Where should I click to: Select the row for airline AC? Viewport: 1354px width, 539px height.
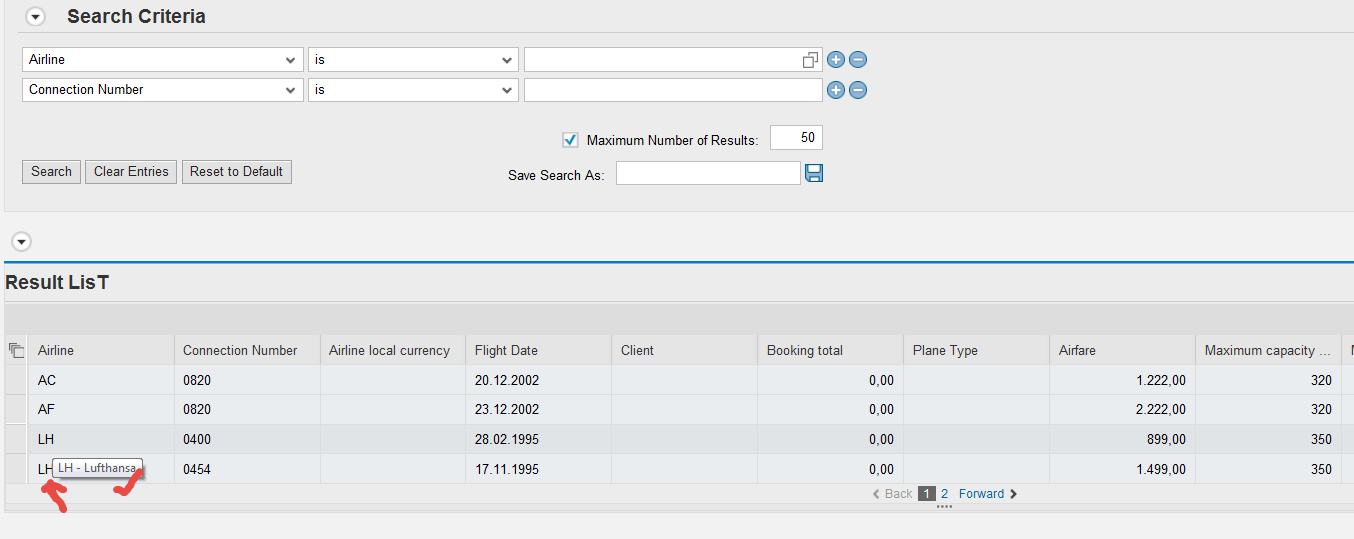(x=15, y=380)
